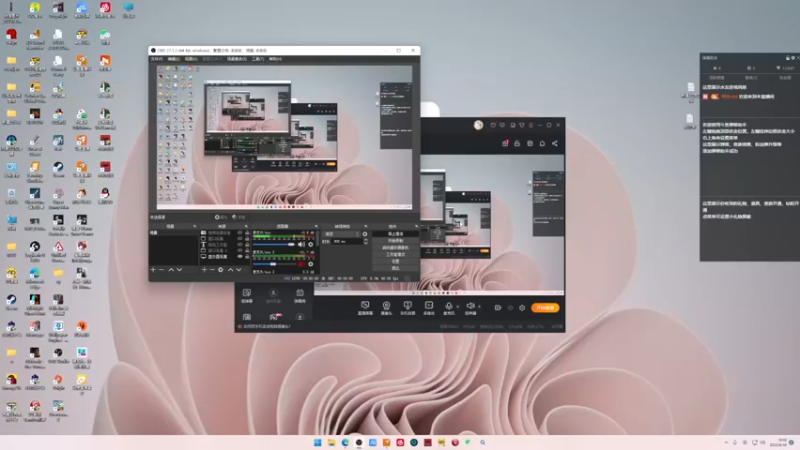Click the share icon in live app header
Viewport: 800px width, 450px height.
tap(555, 143)
